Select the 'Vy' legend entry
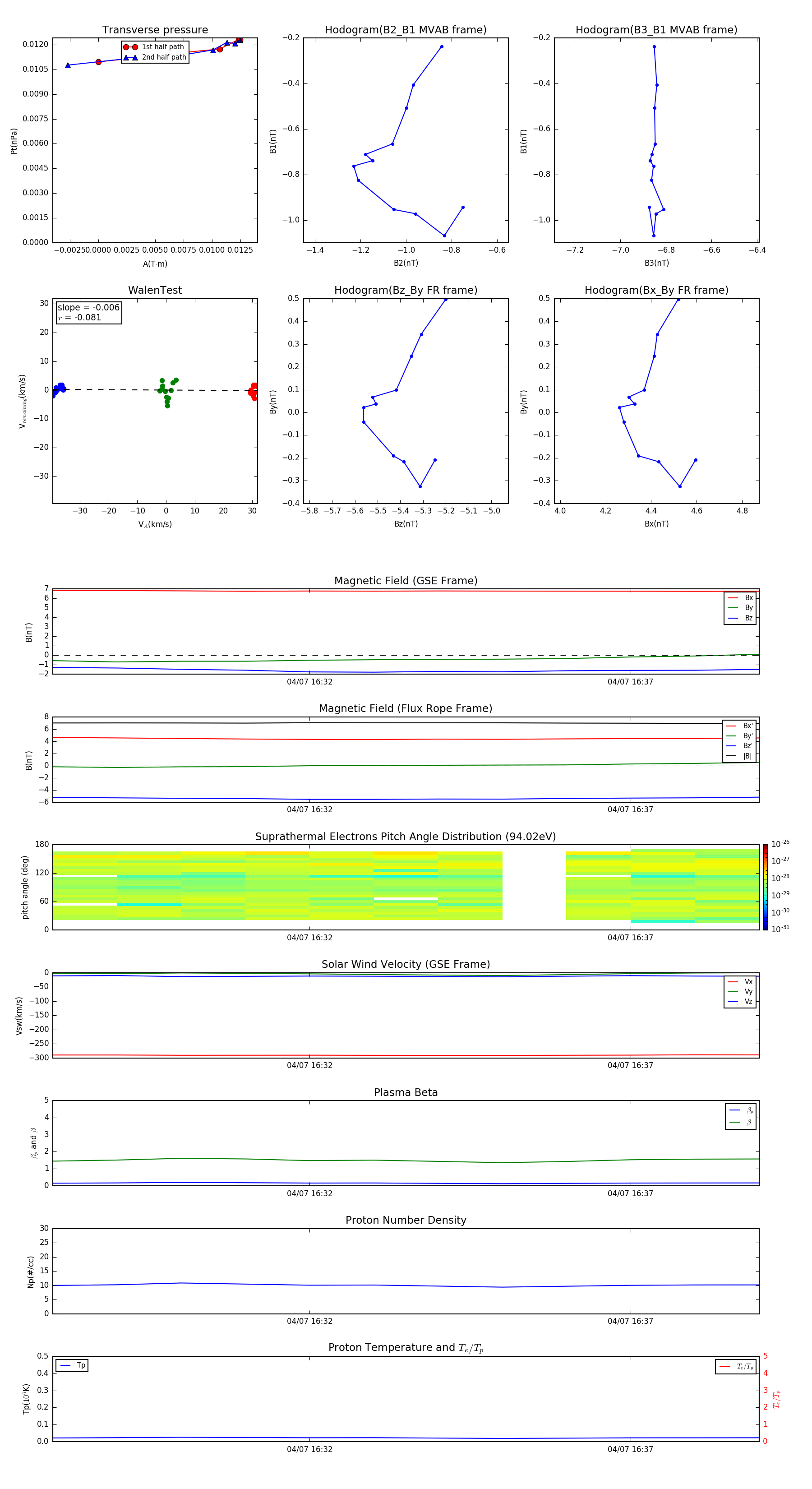The height and width of the screenshot is (1489, 812). (x=740, y=991)
